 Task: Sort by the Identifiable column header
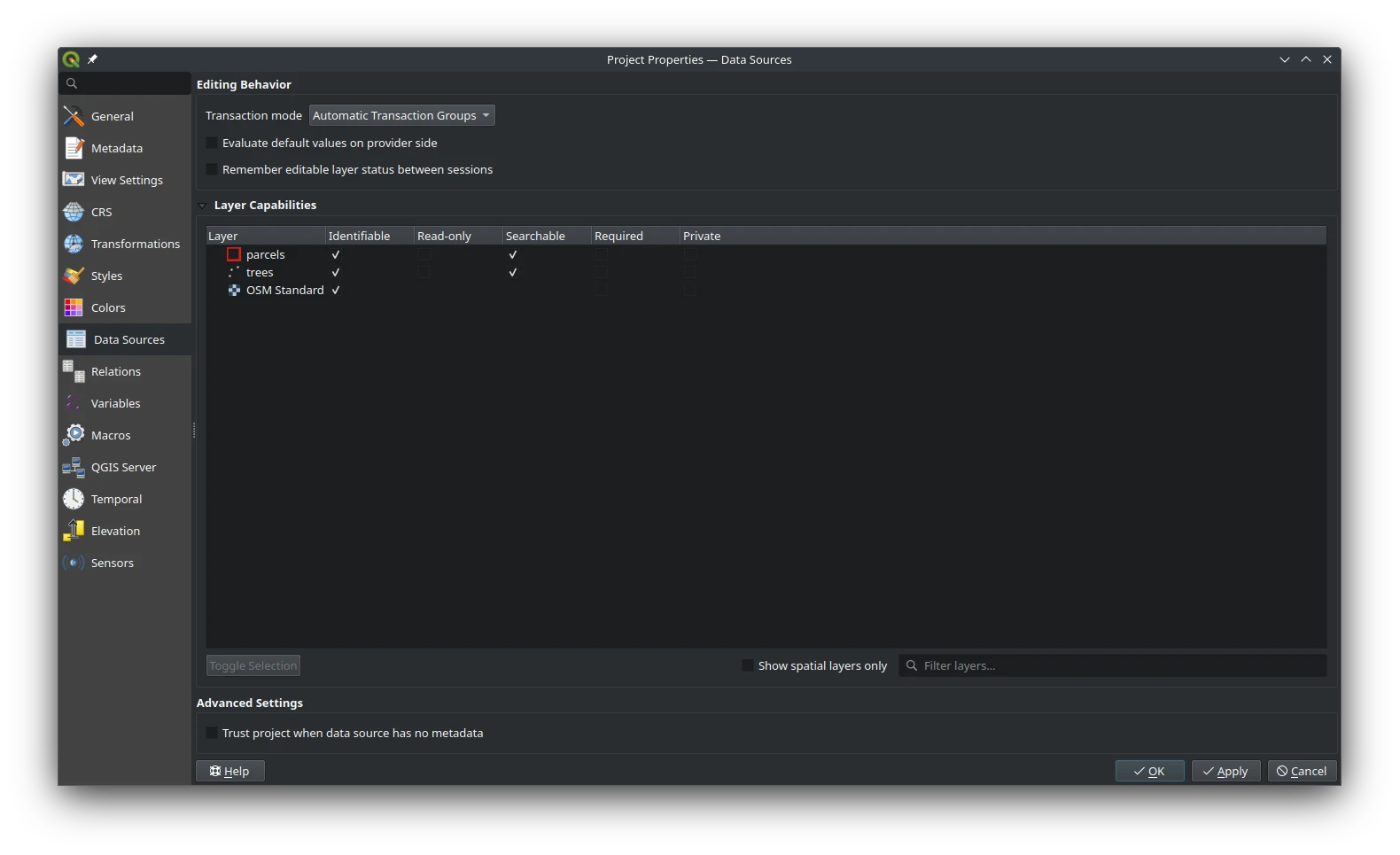(x=369, y=236)
